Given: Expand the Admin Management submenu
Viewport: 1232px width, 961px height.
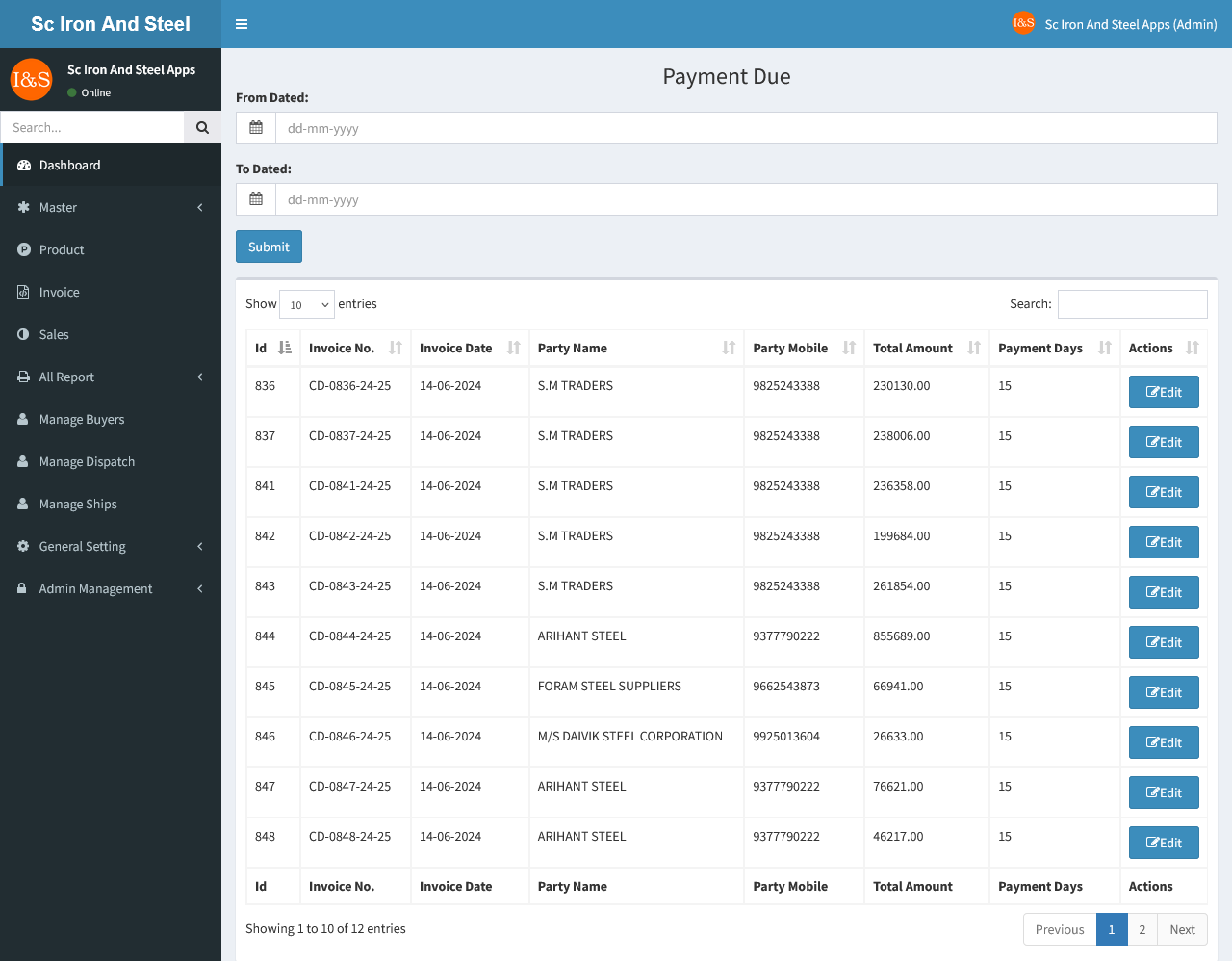Looking at the screenshot, I should tap(111, 588).
